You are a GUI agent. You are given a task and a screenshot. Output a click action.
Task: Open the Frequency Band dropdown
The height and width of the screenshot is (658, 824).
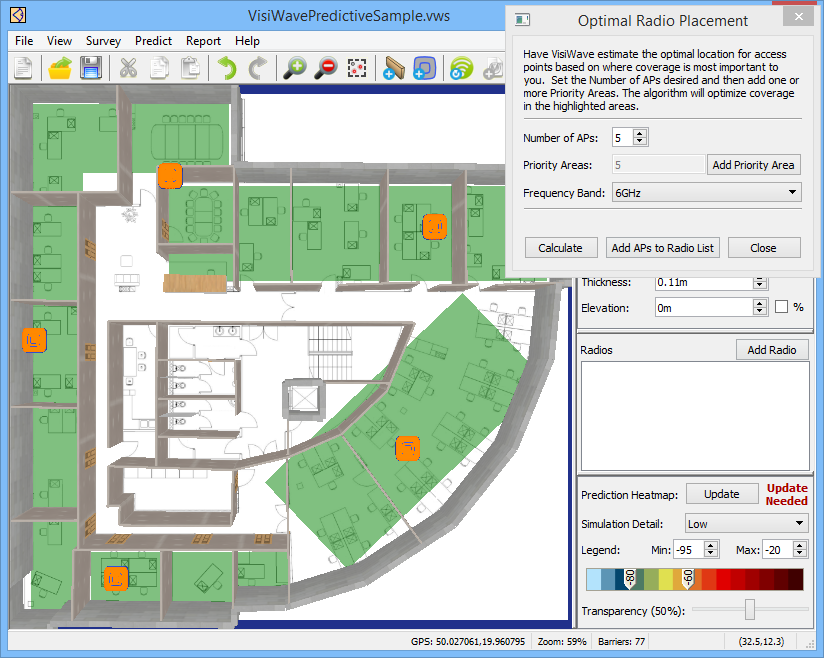click(x=706, y=192)
